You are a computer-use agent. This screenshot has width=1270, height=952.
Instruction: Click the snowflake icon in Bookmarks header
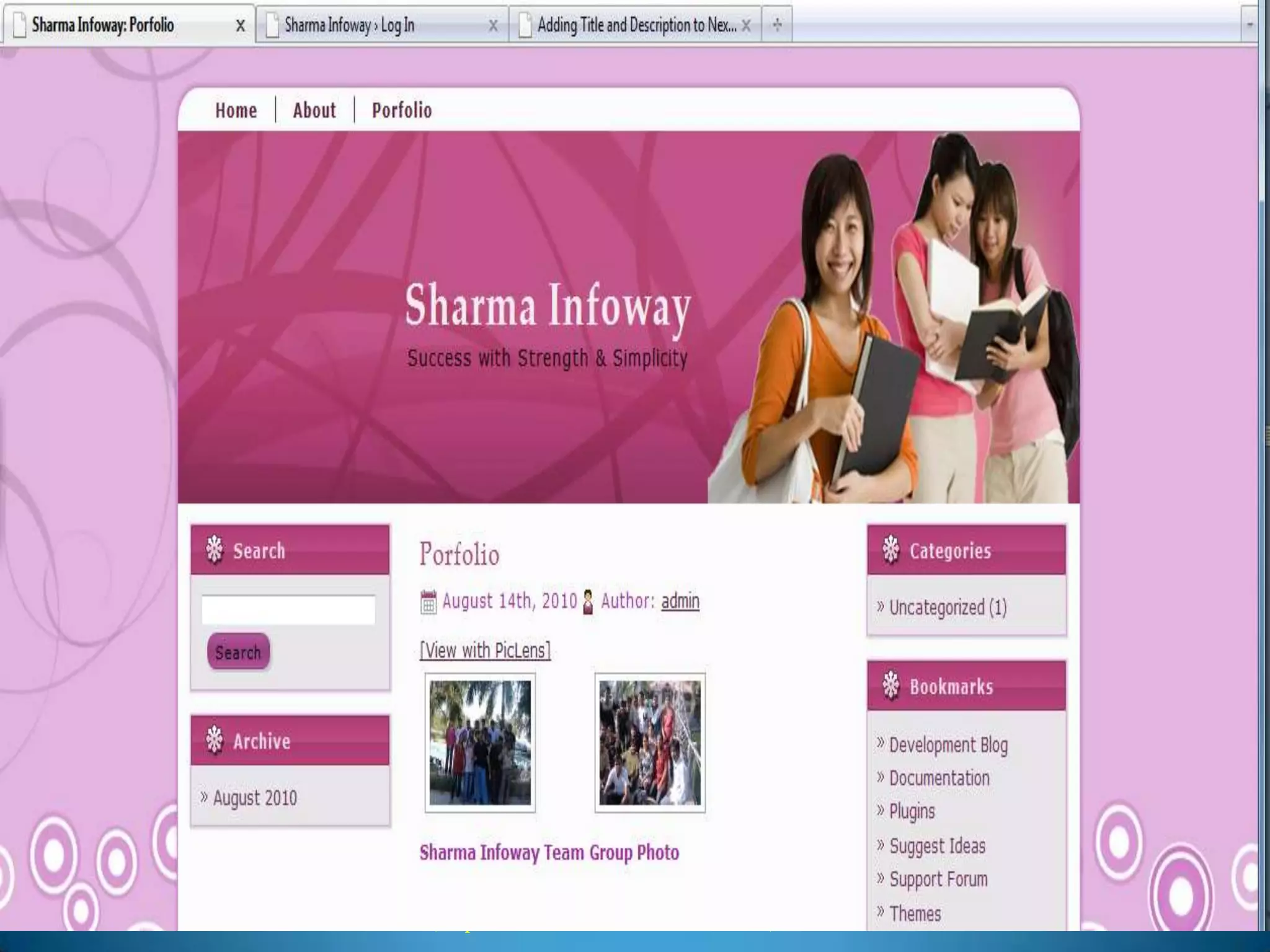[x=891, y=685]
